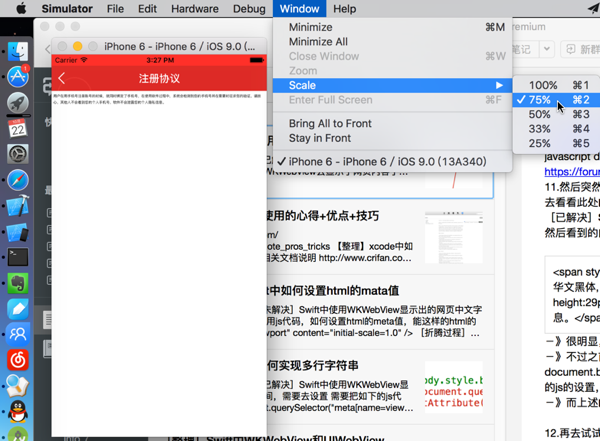
Task: Click the https://forum link in the note
Action: coord(572,172)
